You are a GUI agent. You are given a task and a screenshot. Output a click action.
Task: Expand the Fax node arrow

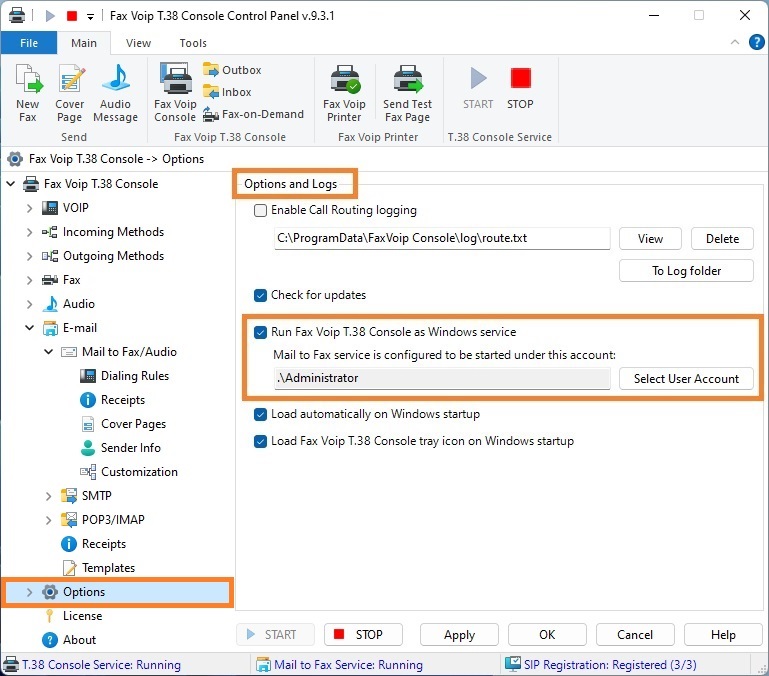coord(29,281)
